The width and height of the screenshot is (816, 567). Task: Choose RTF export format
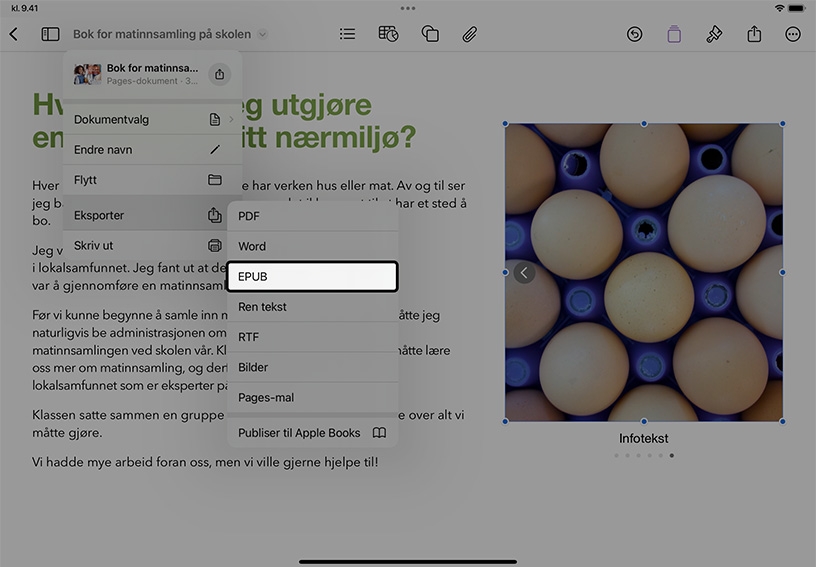coord(313,337)
